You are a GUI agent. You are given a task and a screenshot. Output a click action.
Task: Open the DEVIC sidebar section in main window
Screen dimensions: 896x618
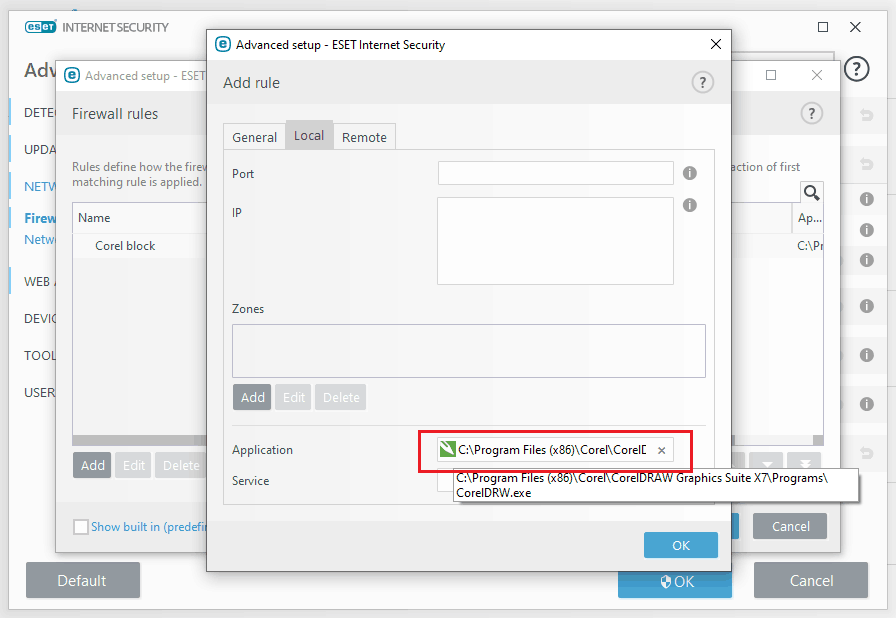click(39, 318)
